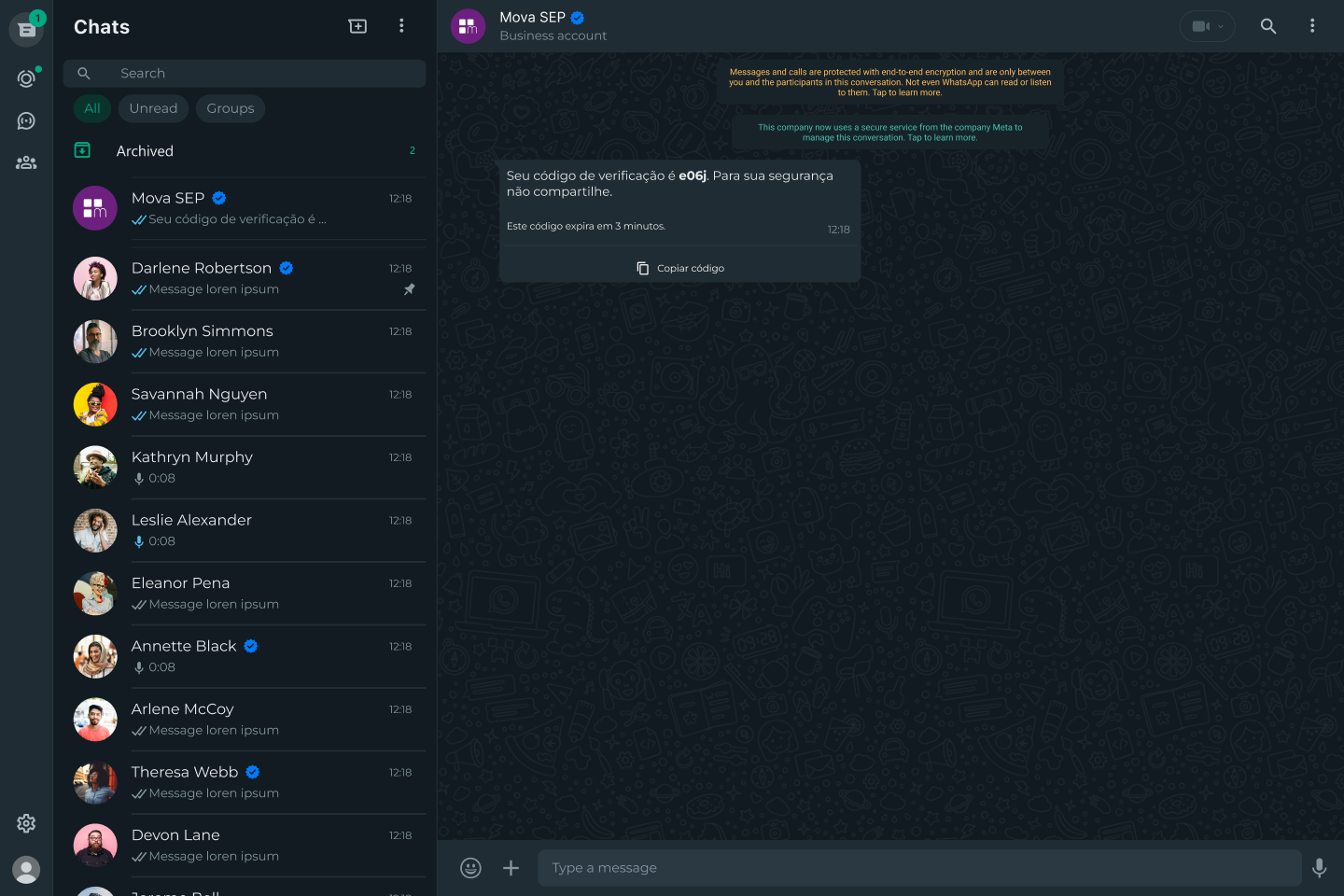Click the Archived count badge 2

(x=412, y=150)
